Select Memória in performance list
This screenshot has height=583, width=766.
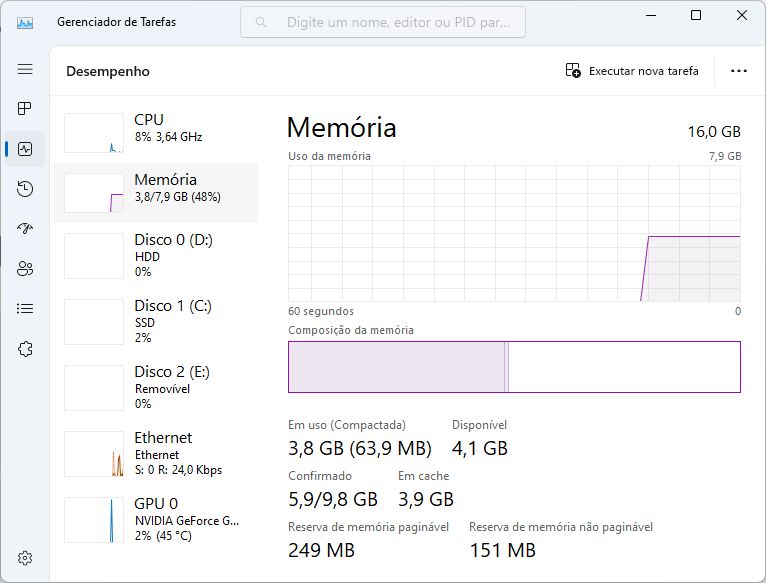click(156, 193)
